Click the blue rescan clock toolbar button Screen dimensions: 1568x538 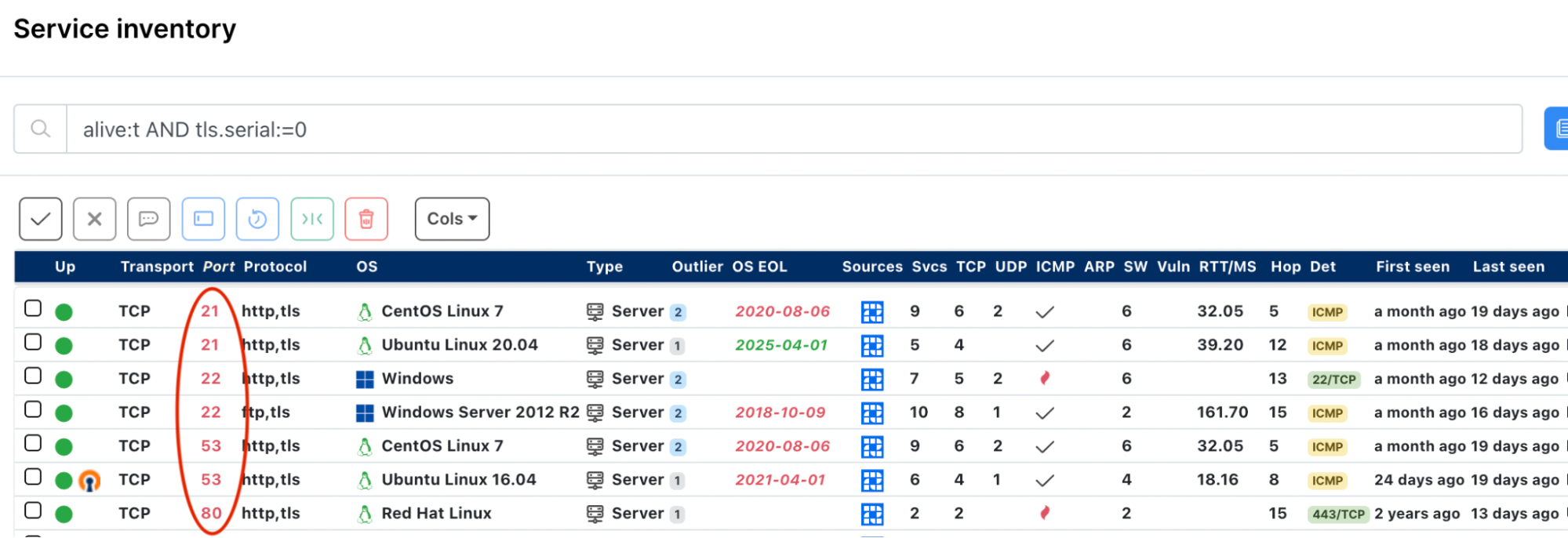pos(258,219)
